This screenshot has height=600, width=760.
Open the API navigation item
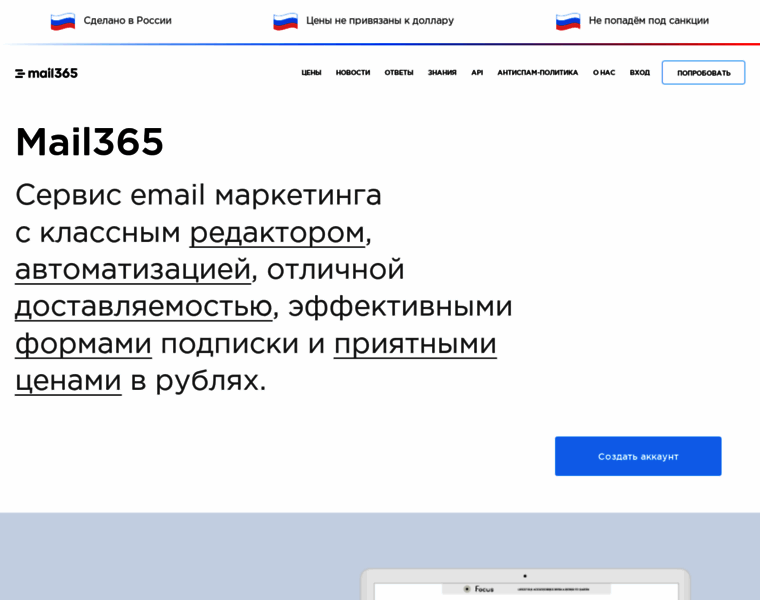coord(477,73)
